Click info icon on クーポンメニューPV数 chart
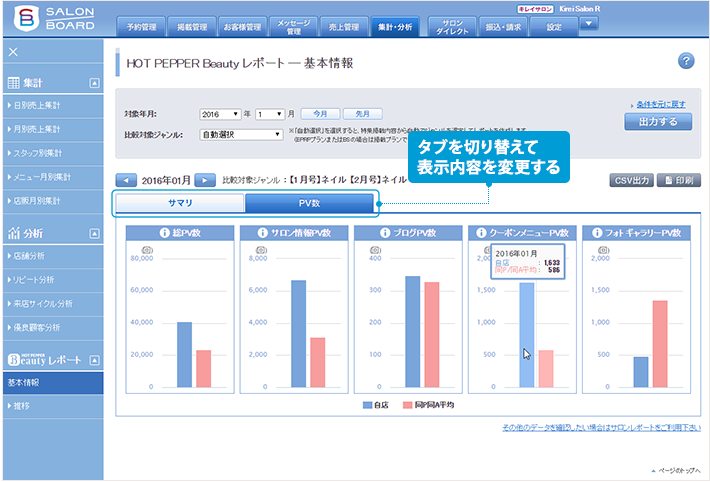Image resolution: width=710 pixels, height=482 pixels. pos(478,233)
